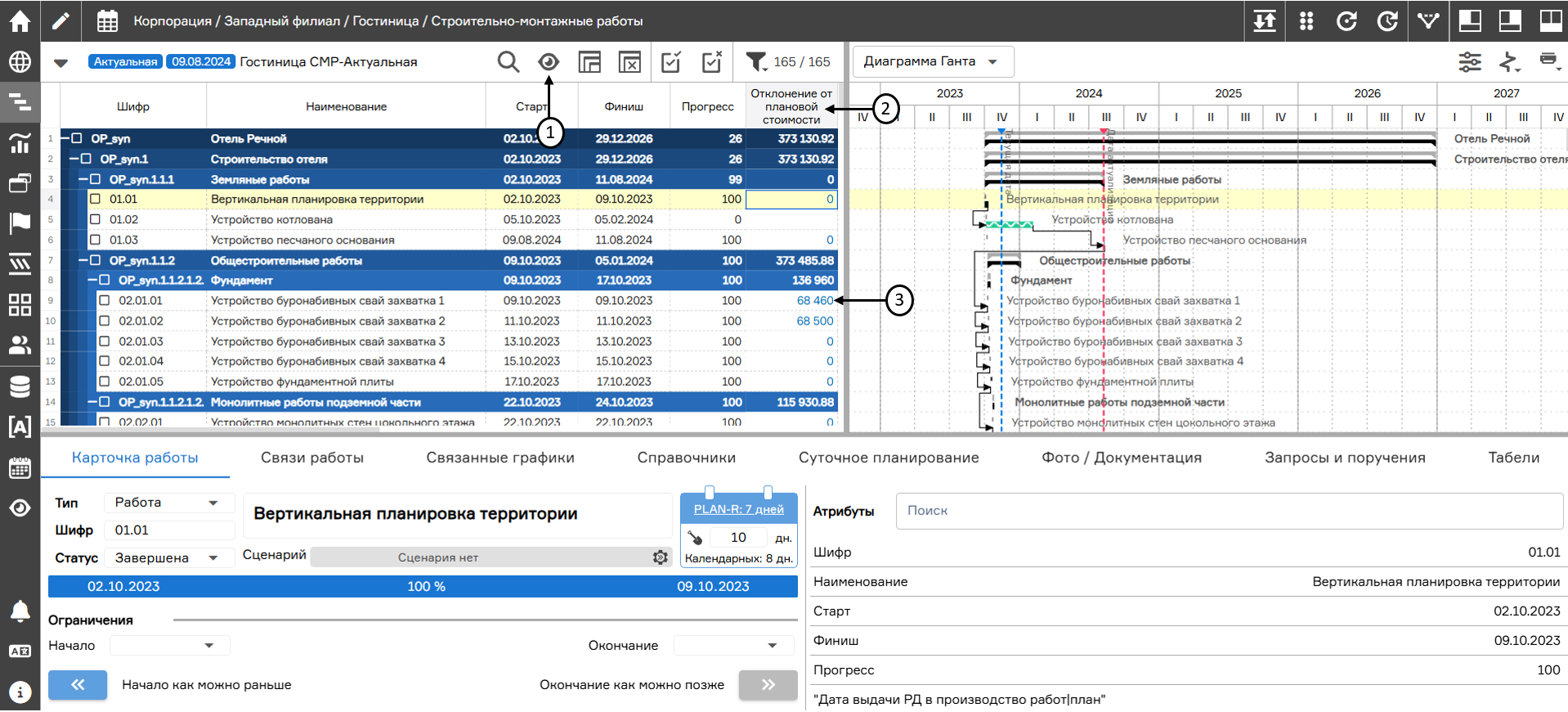Open Запросы и поручения tab
This screenshot has height=712, width=1568.
point(1345,458)
